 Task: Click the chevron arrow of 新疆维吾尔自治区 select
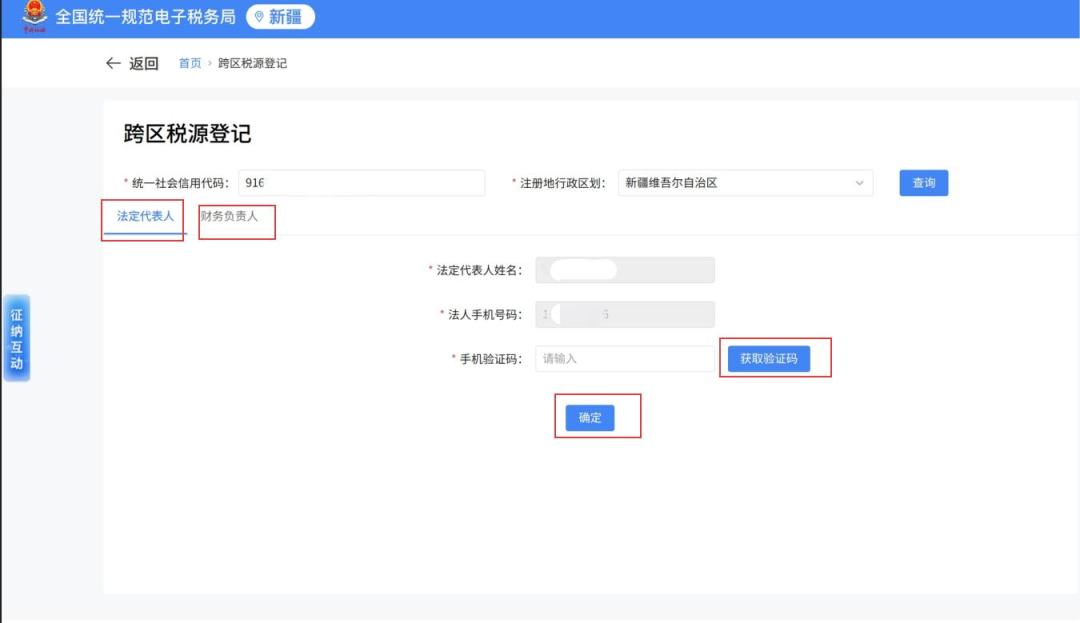click(859, 183)
